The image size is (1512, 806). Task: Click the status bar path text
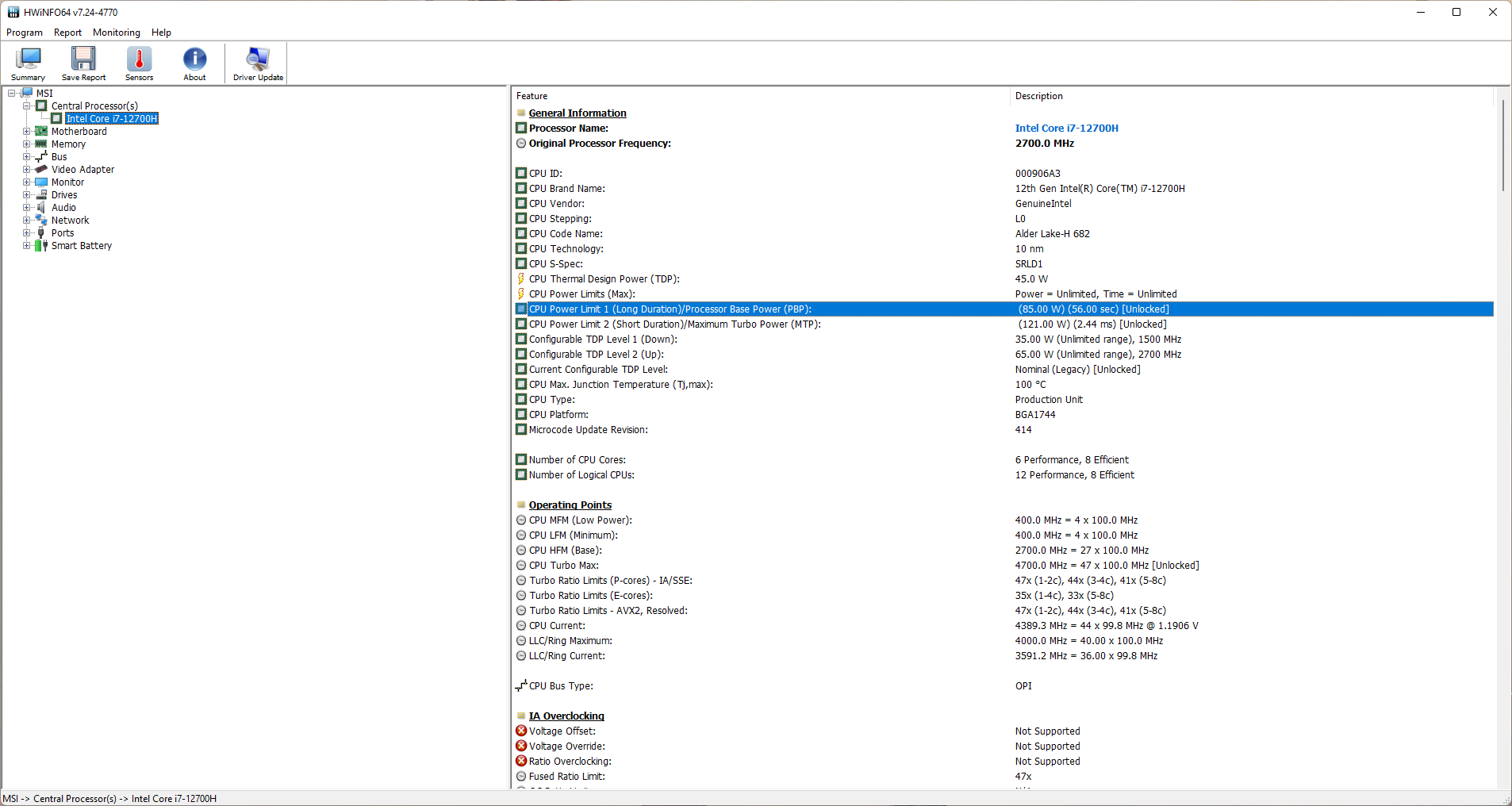(x=109, y=799)
